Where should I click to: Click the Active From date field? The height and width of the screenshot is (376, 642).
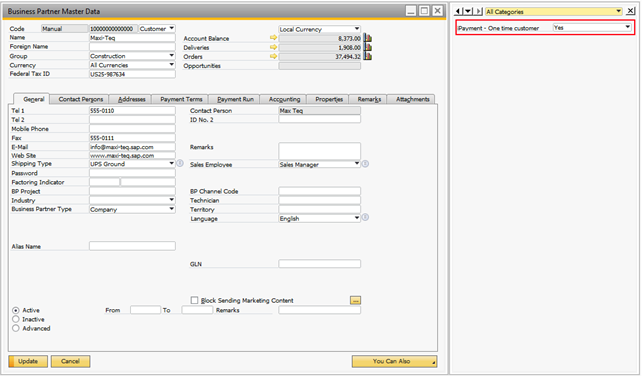pos(145,310)
